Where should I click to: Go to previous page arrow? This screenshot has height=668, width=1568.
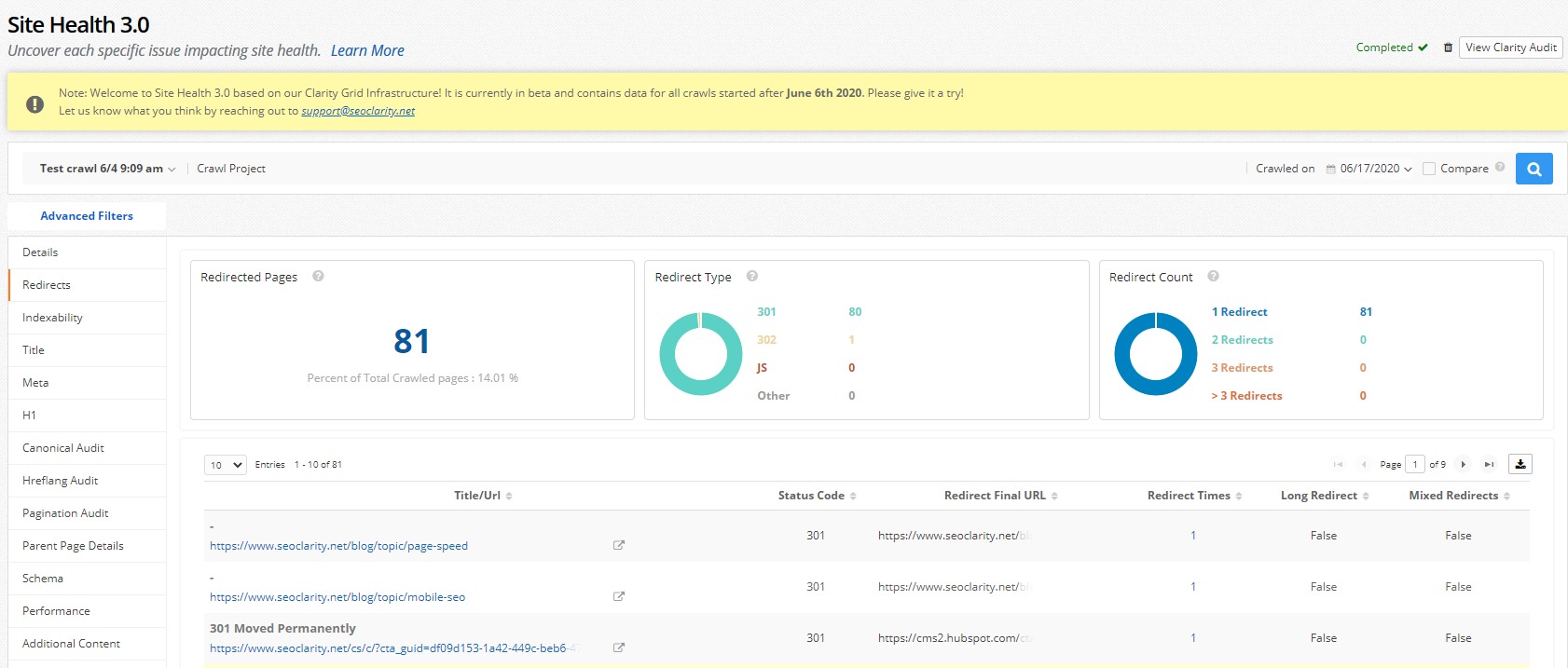[x=1364, y=464]
